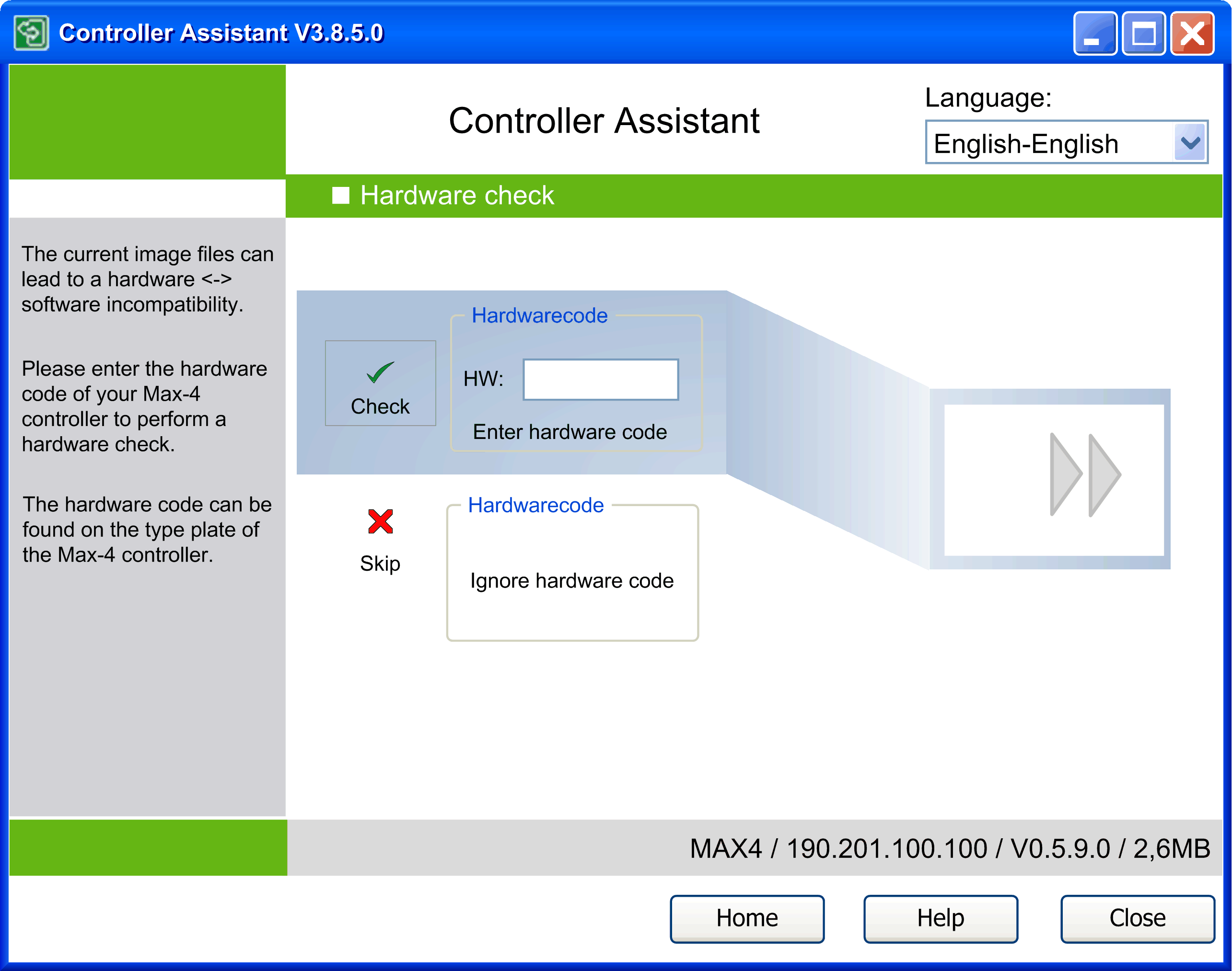
Task: Click the Hardware check section header
Action: [754, 196]
